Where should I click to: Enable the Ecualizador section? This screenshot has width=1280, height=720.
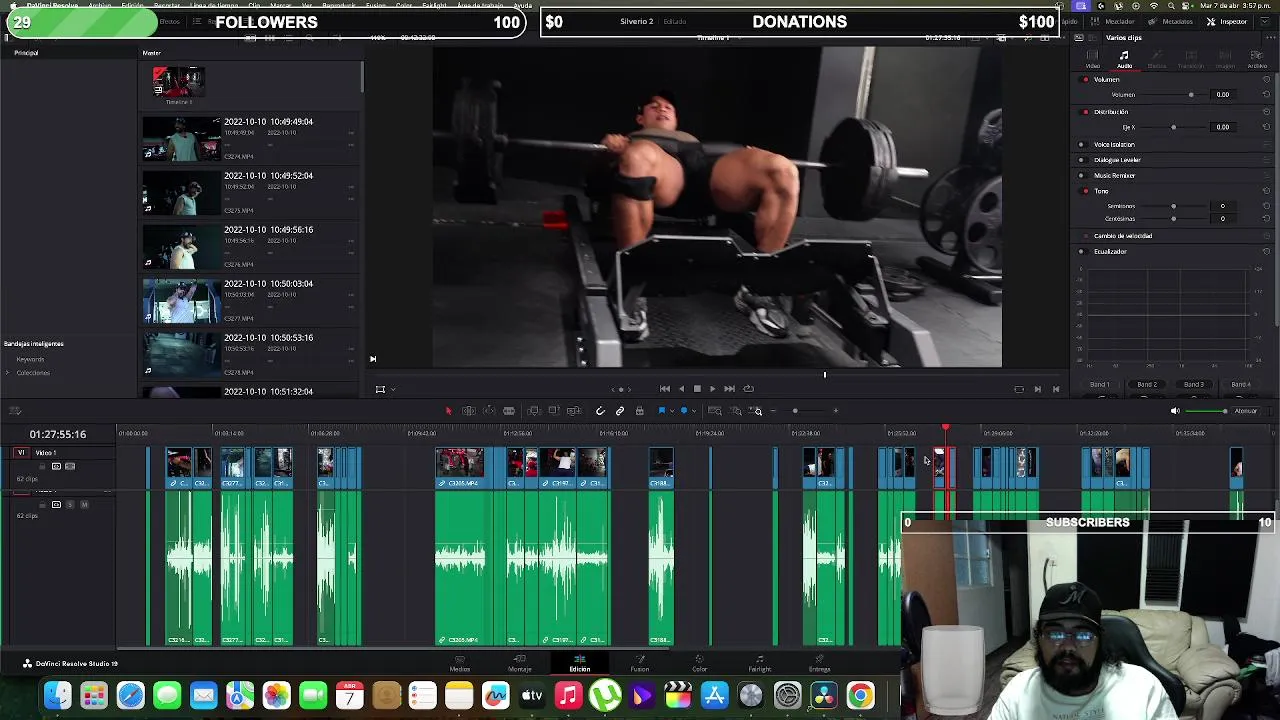[x=1081, y=252]
